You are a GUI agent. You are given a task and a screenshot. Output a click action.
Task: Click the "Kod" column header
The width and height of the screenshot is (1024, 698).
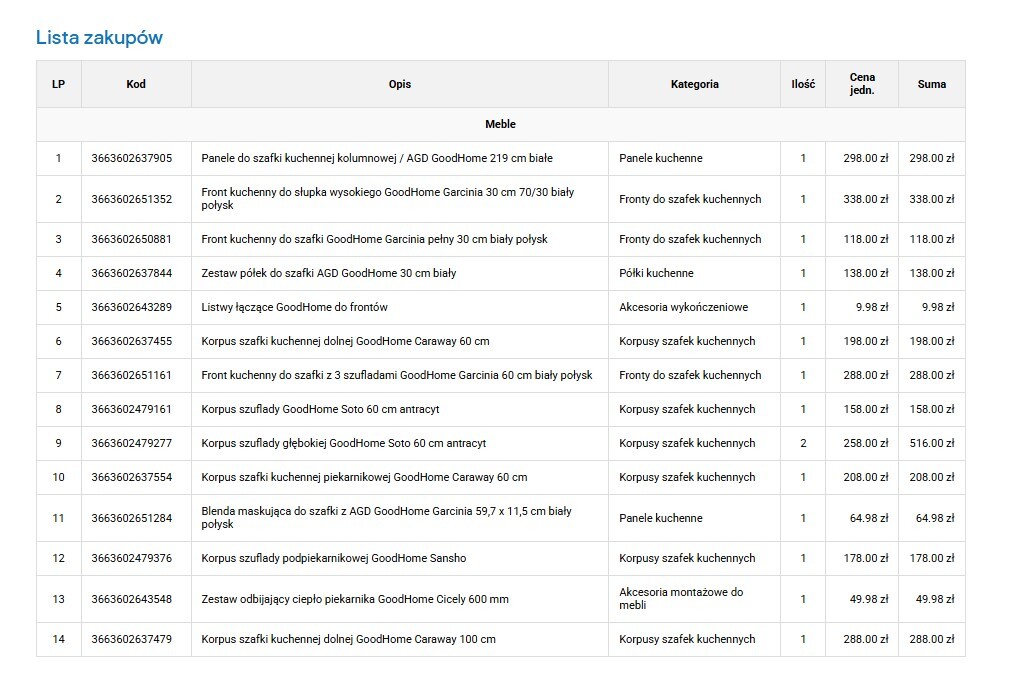136,84
